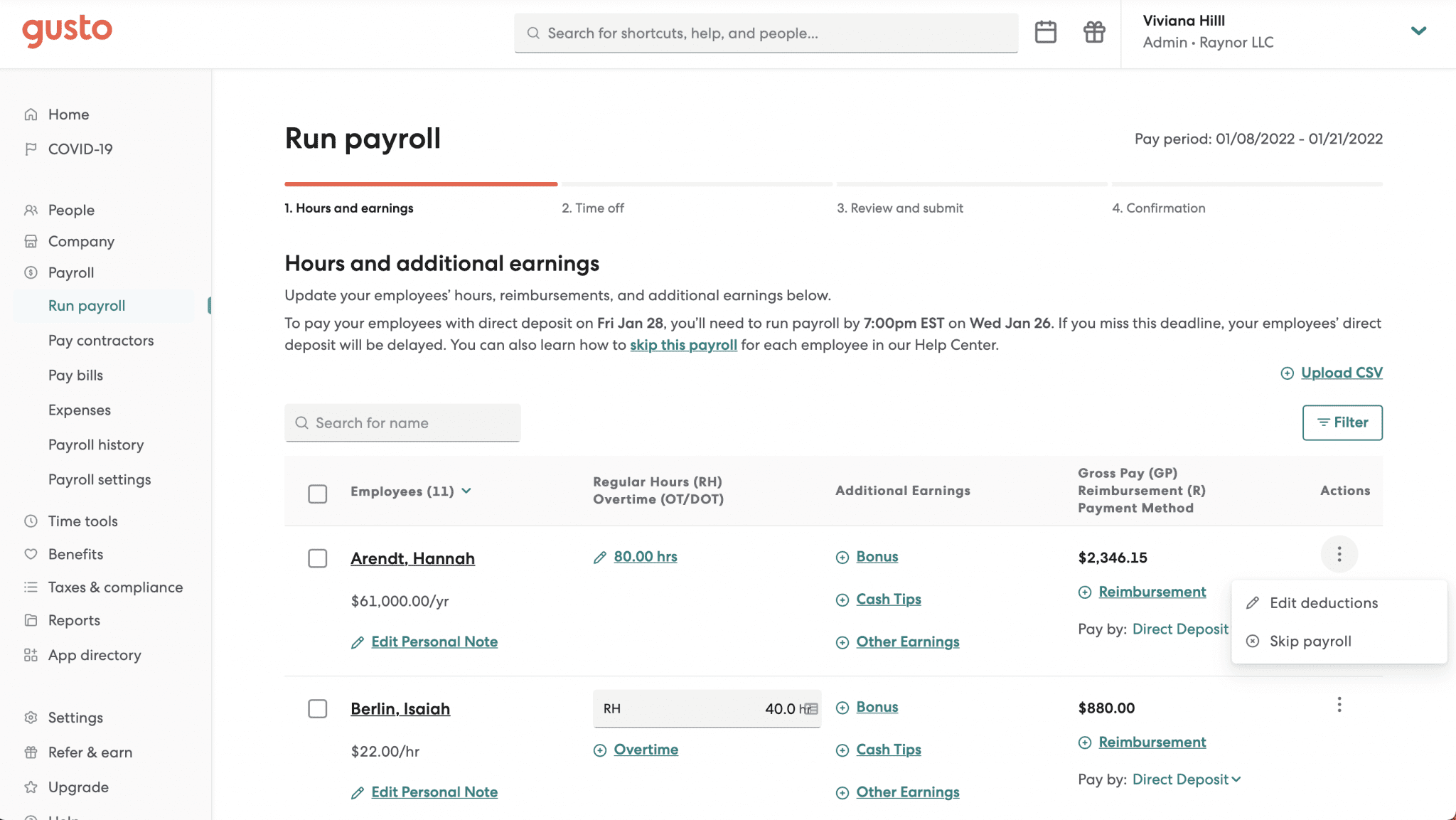Select the checkbox for Arendt, Hannah

coord(318,558)
